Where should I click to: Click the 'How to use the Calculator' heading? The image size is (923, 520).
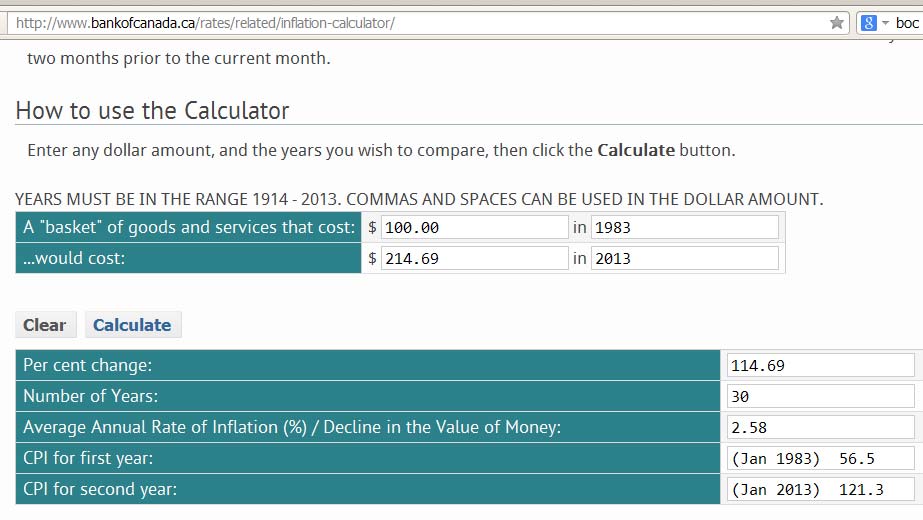[x=152, y=111]
